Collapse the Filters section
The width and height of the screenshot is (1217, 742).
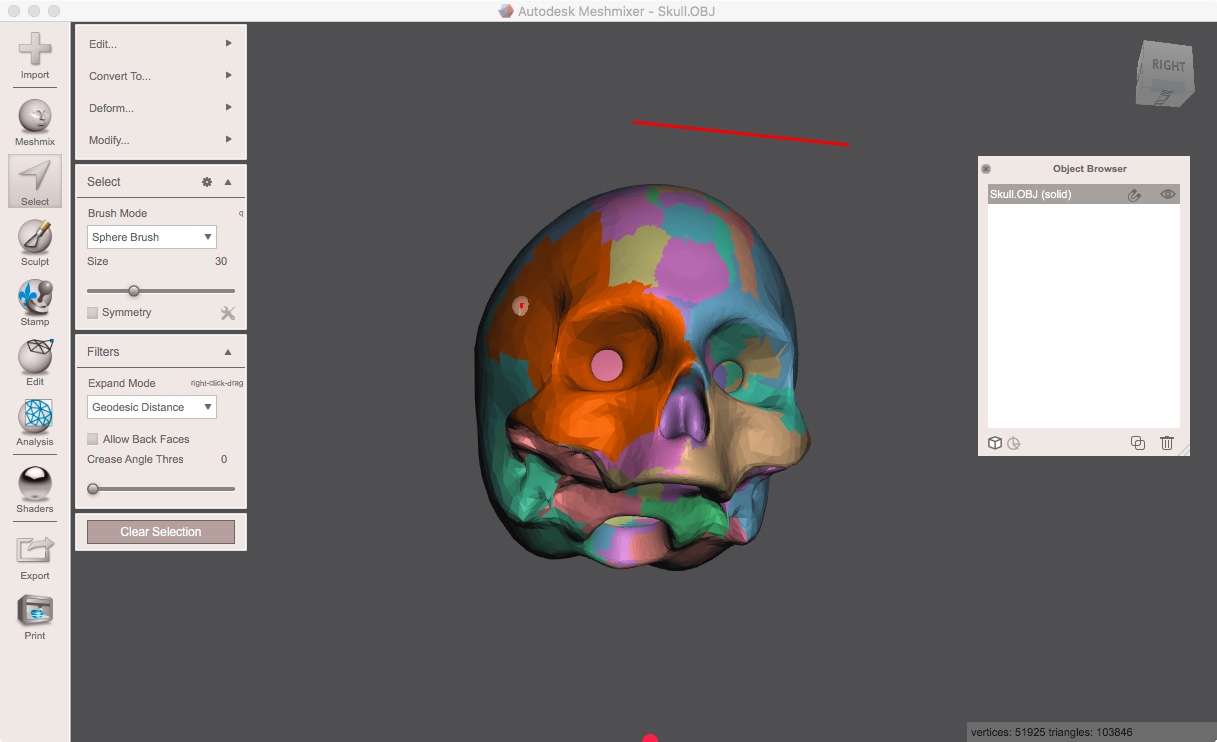tap(228, 351)
